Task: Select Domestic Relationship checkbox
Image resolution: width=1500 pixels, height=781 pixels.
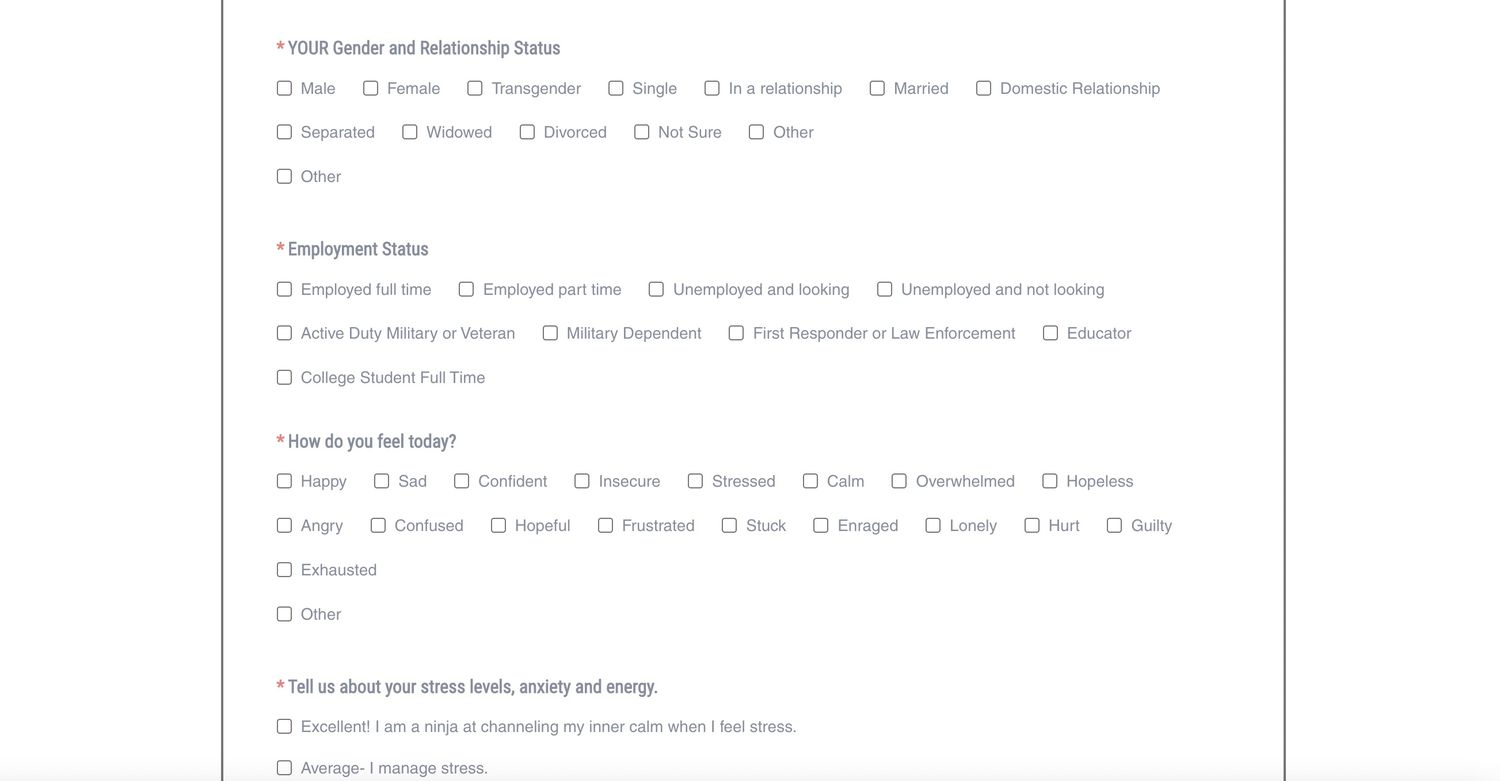Action: (x=984, y=88)
